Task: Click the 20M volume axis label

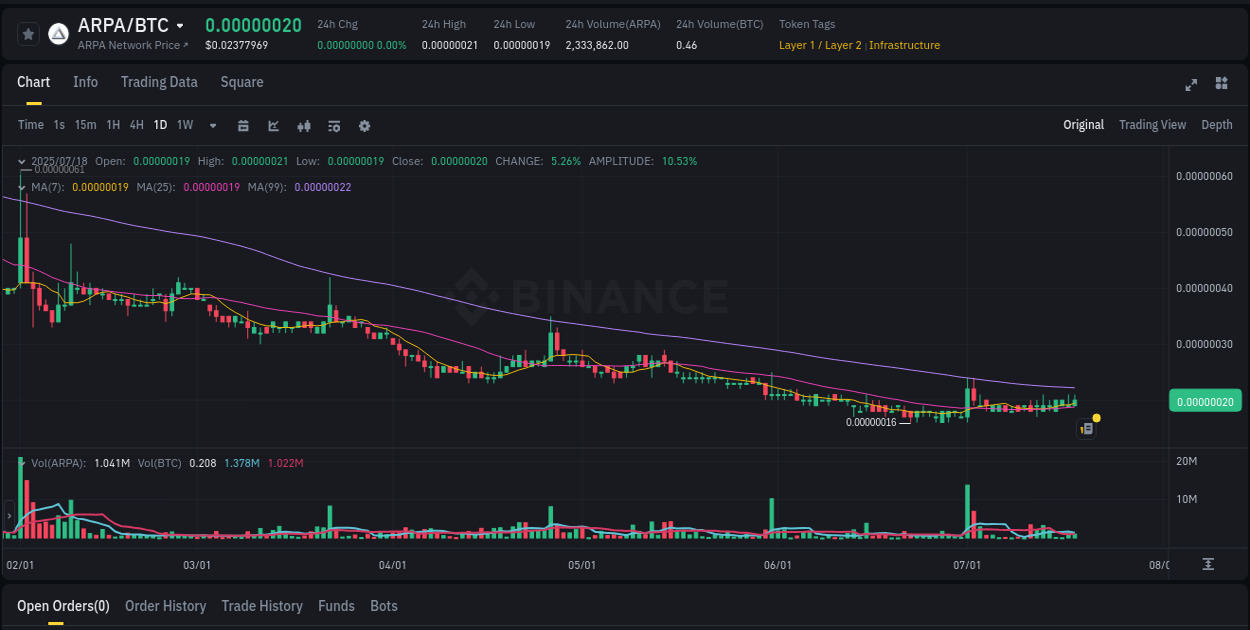Action: click(1186, 461)
